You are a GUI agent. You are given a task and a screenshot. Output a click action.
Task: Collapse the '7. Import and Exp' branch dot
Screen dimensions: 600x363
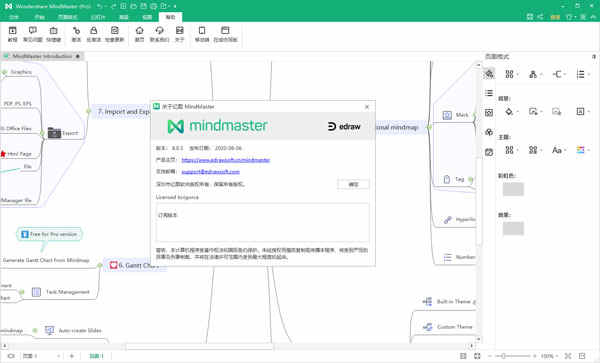[88, 111]
